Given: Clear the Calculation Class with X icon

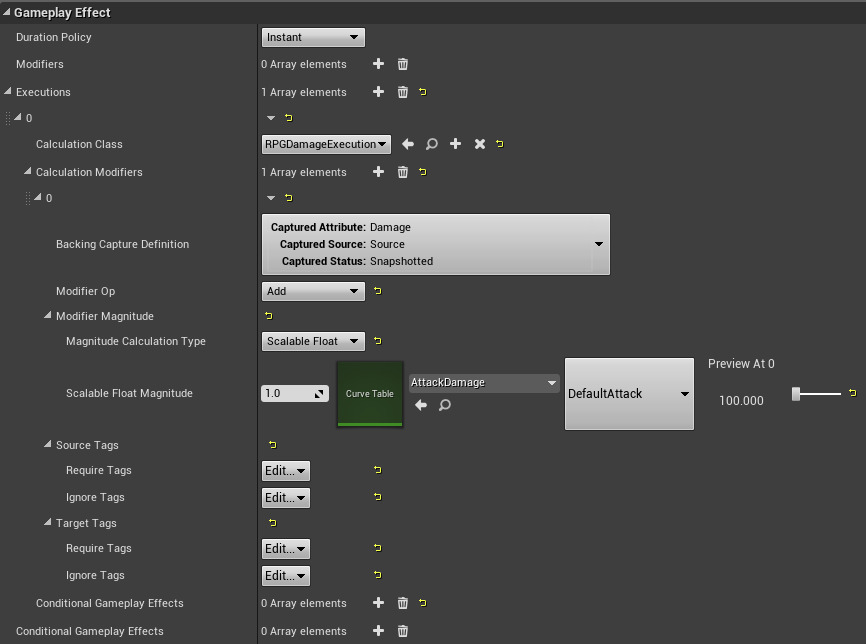Looking at the screenshot, I should click(x=479, y=144).
